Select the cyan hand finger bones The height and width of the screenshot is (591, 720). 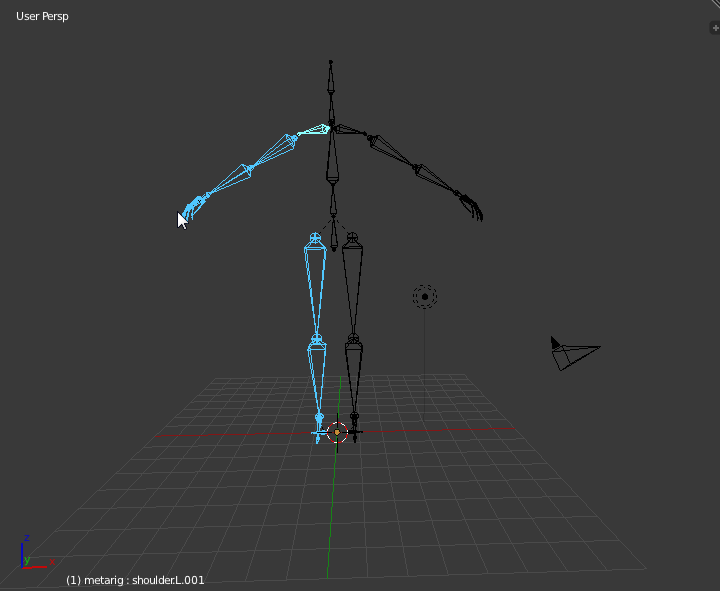(x=194, y=207)
